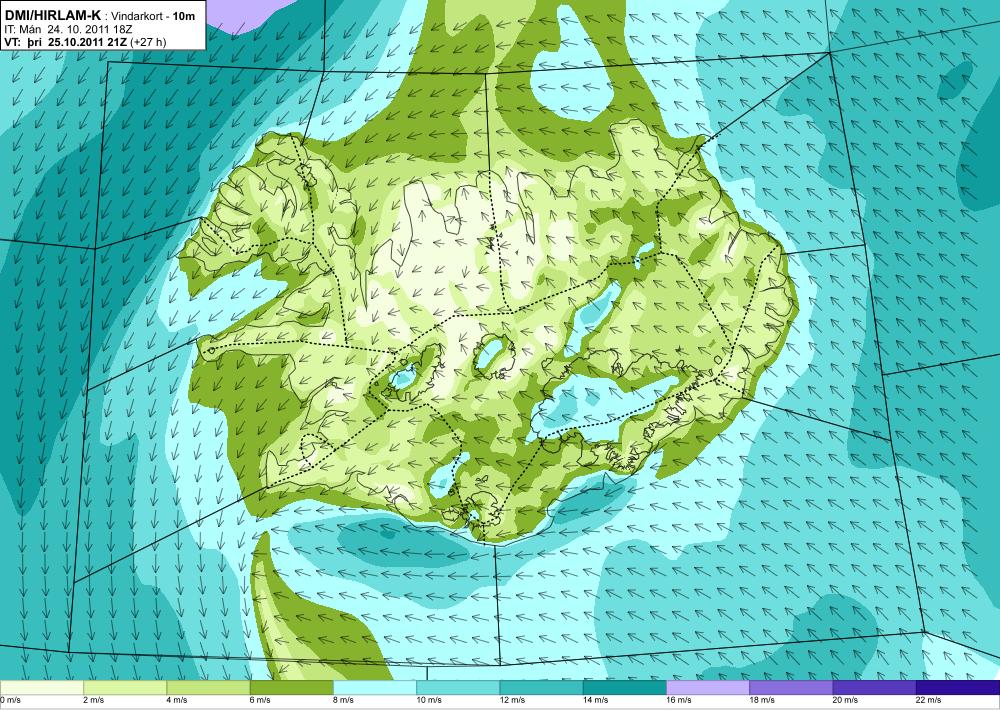The width and height of the screenshot is (1000, 710).
Task: Click legend swatch between 6 m/s and 8 m/s
Action: click(291, 688)
